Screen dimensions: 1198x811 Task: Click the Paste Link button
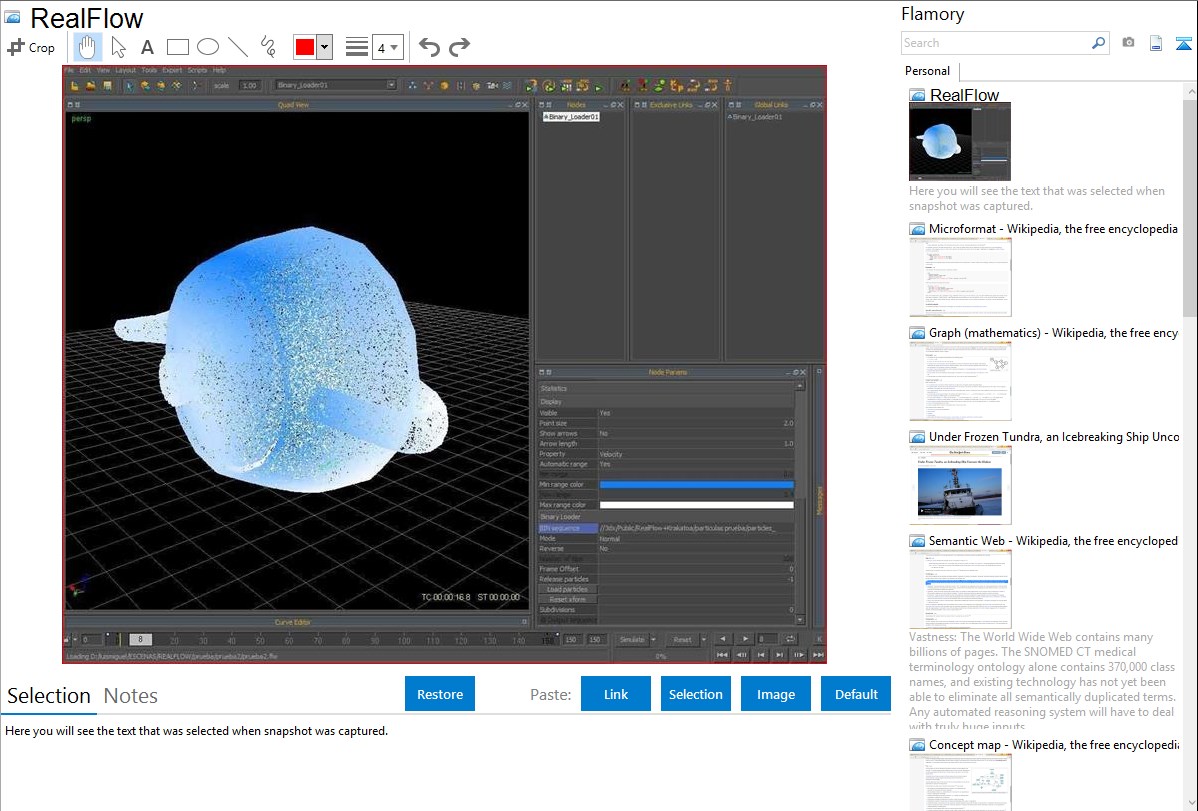click(616, 694)
